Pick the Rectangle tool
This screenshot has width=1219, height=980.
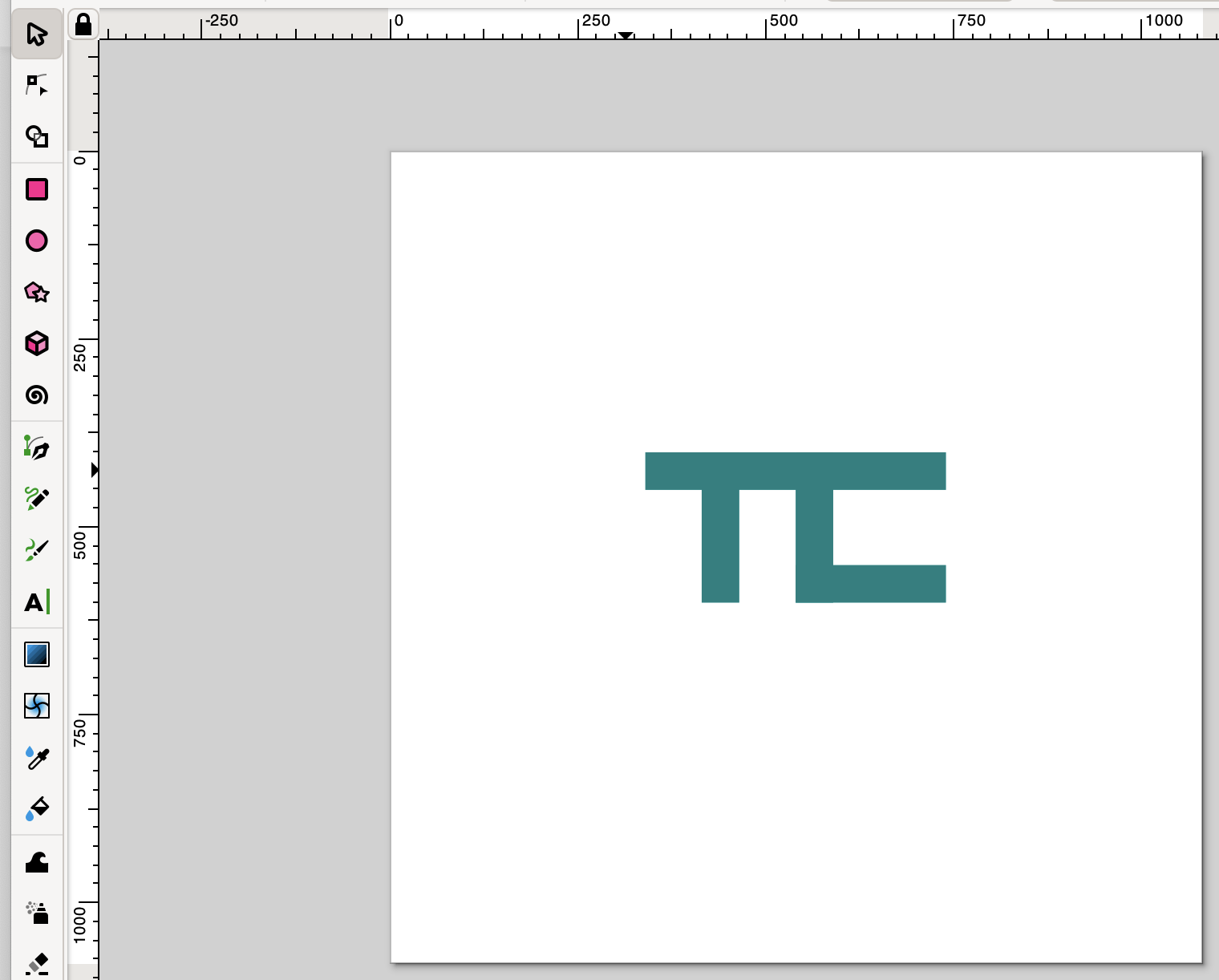click(x=37, y=189)
